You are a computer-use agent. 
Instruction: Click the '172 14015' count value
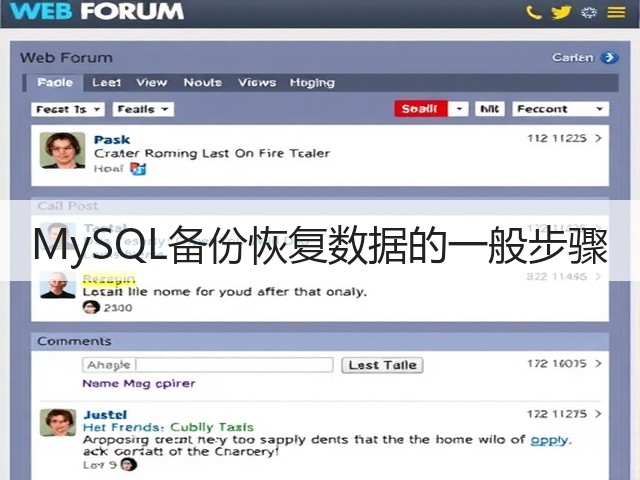pyautogui.click(x=557, y=363)
